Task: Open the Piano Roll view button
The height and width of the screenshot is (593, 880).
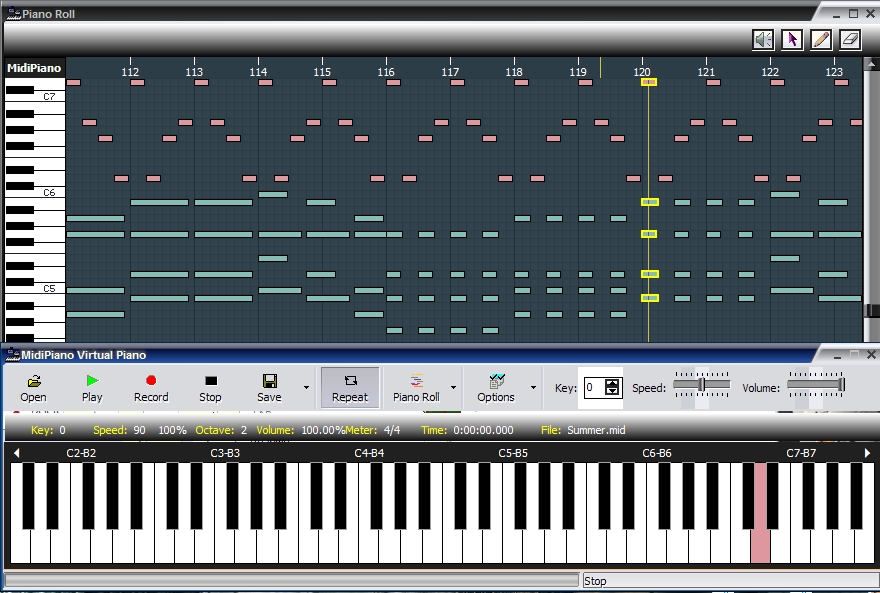Action: coord(416,388)
